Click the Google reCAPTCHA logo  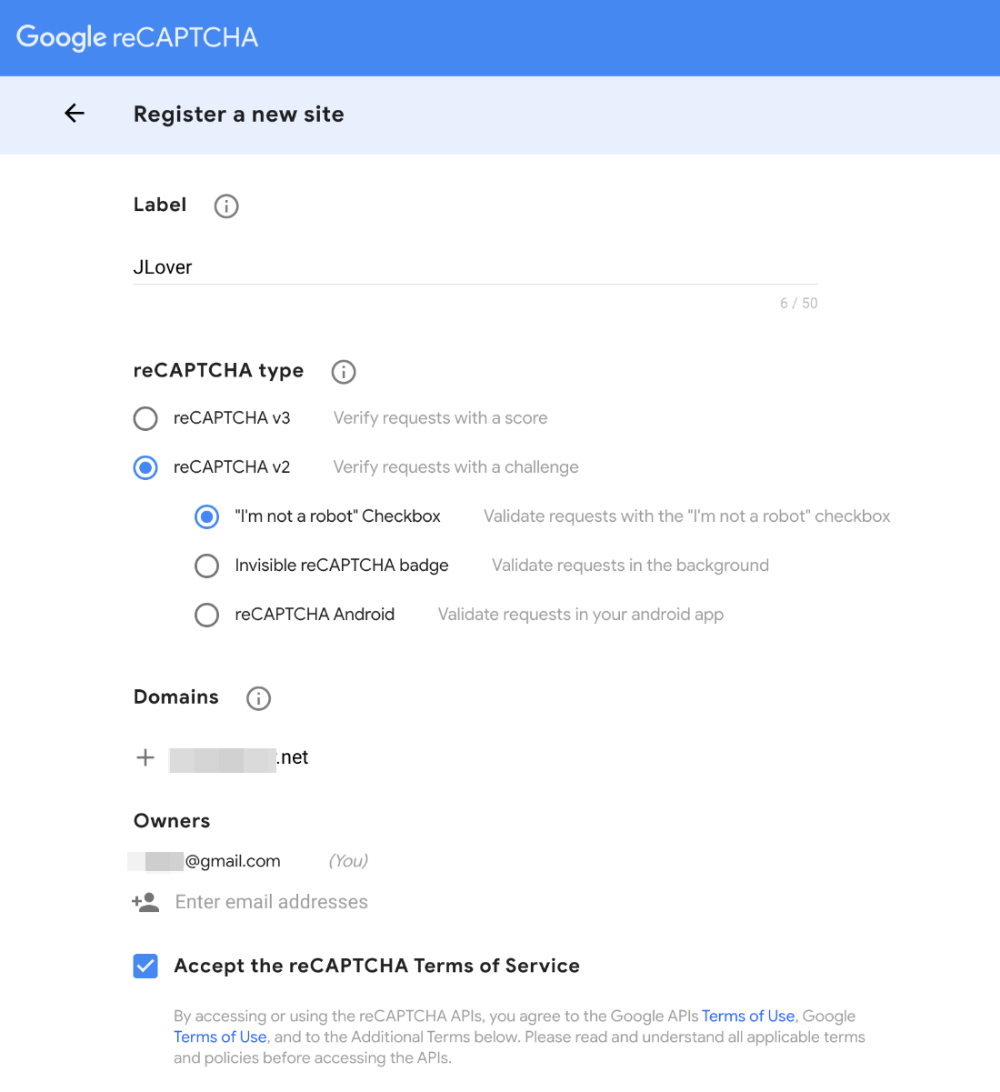137,38
